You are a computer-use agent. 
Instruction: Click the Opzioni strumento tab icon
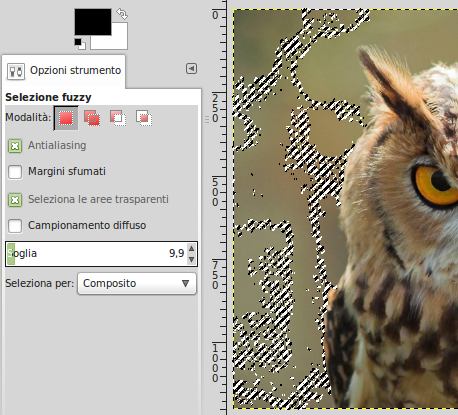(16, 71)
